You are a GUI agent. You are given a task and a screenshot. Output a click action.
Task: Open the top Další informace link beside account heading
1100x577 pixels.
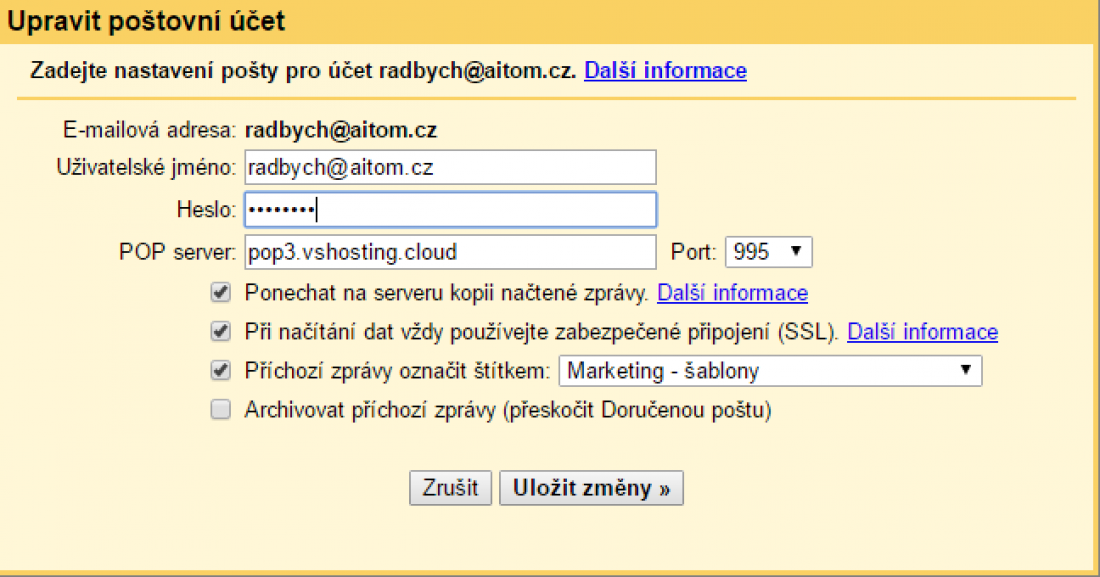[x=665, y=71]
